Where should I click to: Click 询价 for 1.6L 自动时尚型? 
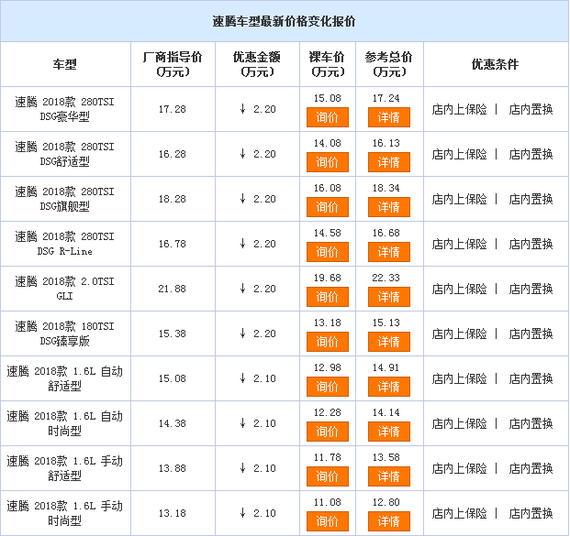[328, 432]
